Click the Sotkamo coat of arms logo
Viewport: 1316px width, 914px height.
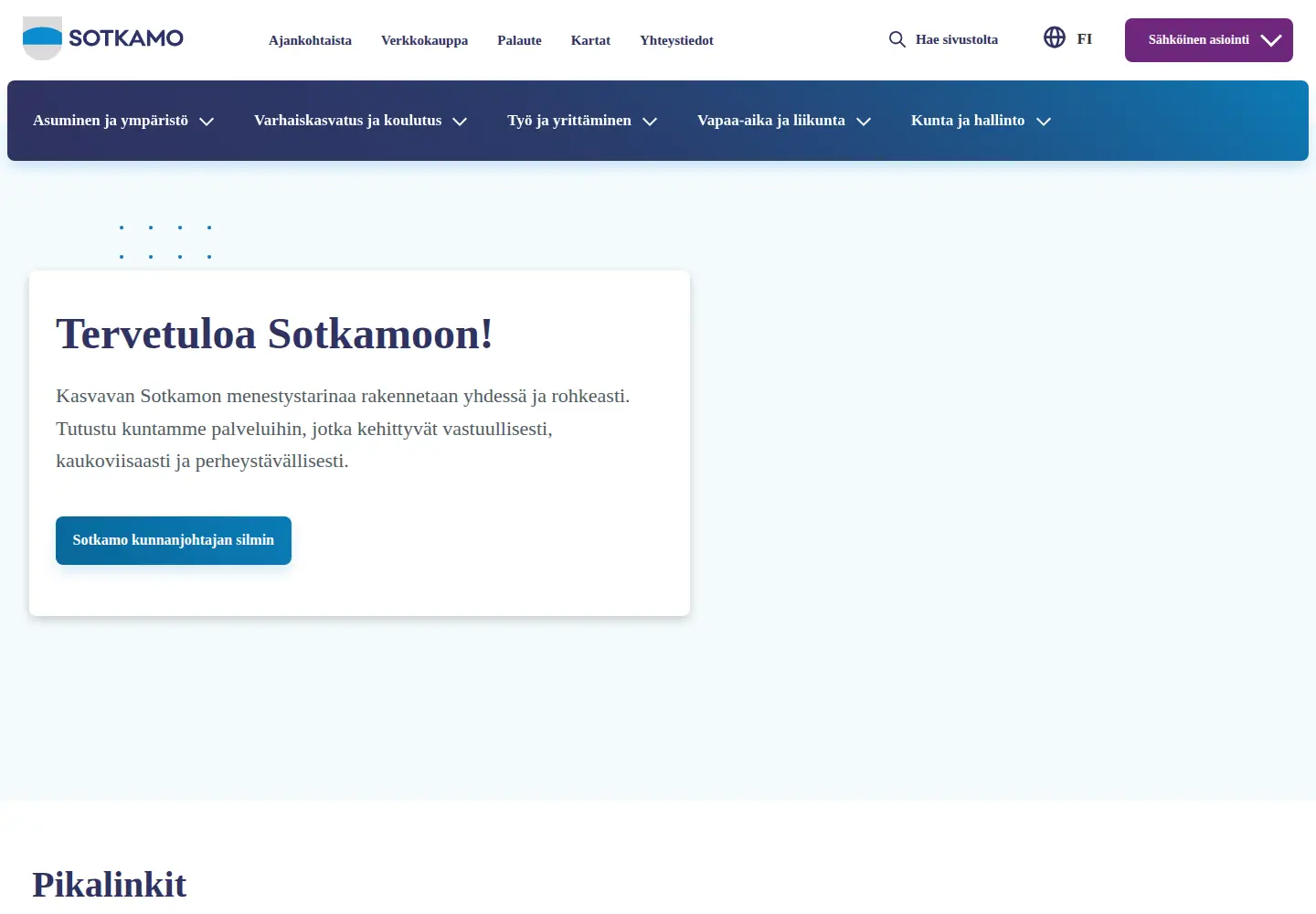point(42,38)
